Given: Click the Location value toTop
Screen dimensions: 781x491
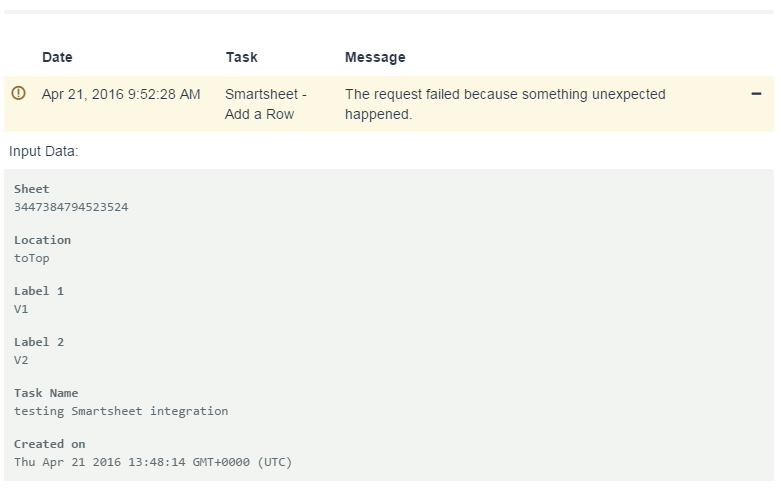Looking at the screenshot, I should tap(31, 258).
